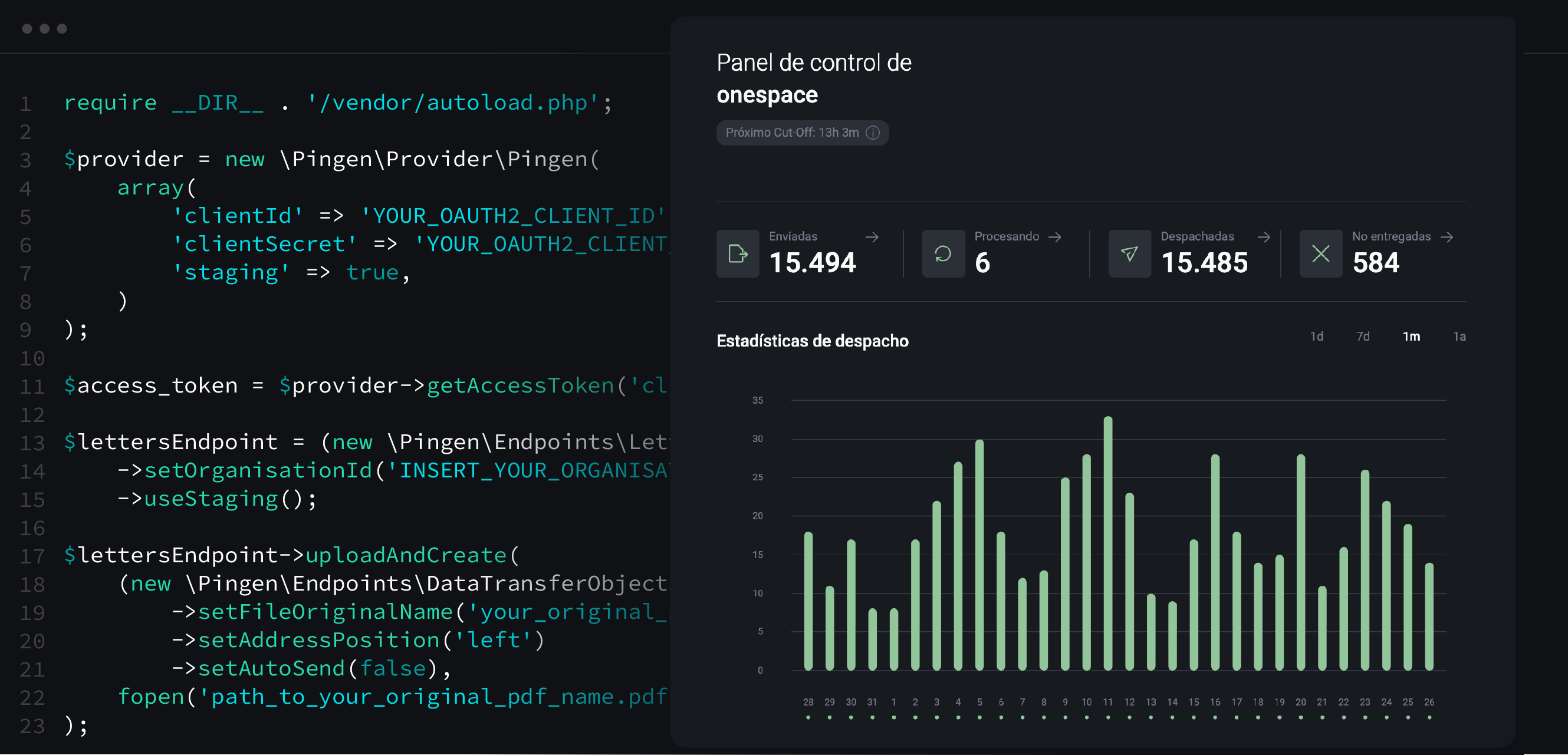
Task: Click the arrow next to Enviadas
Action: click(872, 238)
